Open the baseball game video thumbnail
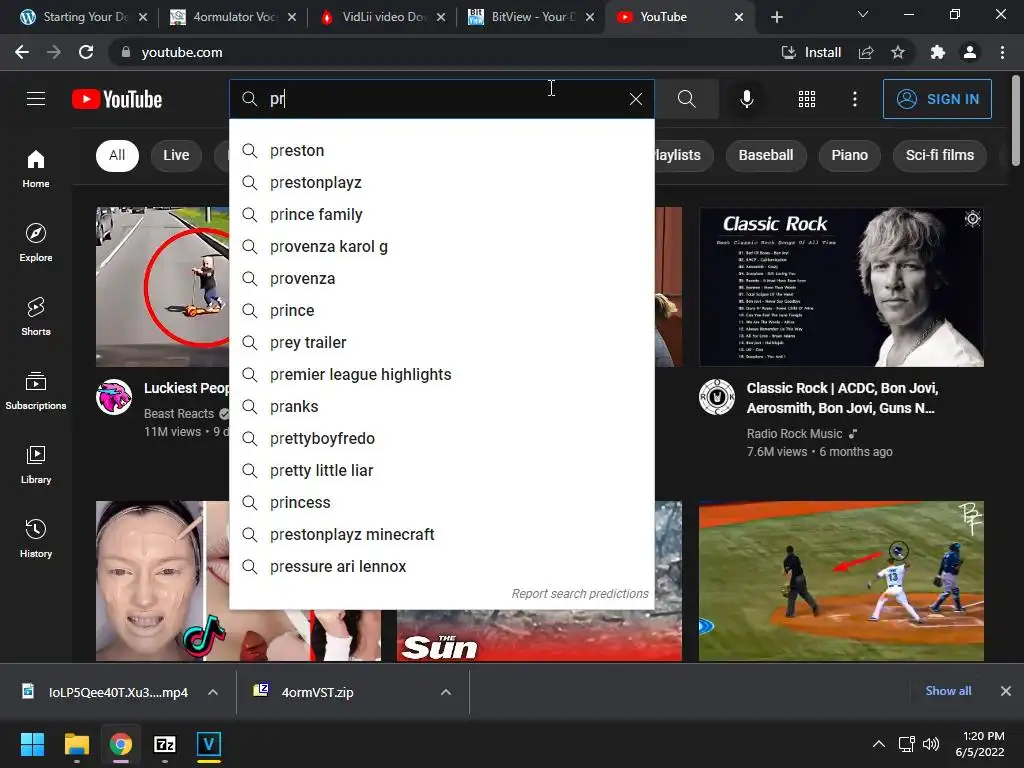Viewport: 1024px width, 768px height. (x=841, y=581)
